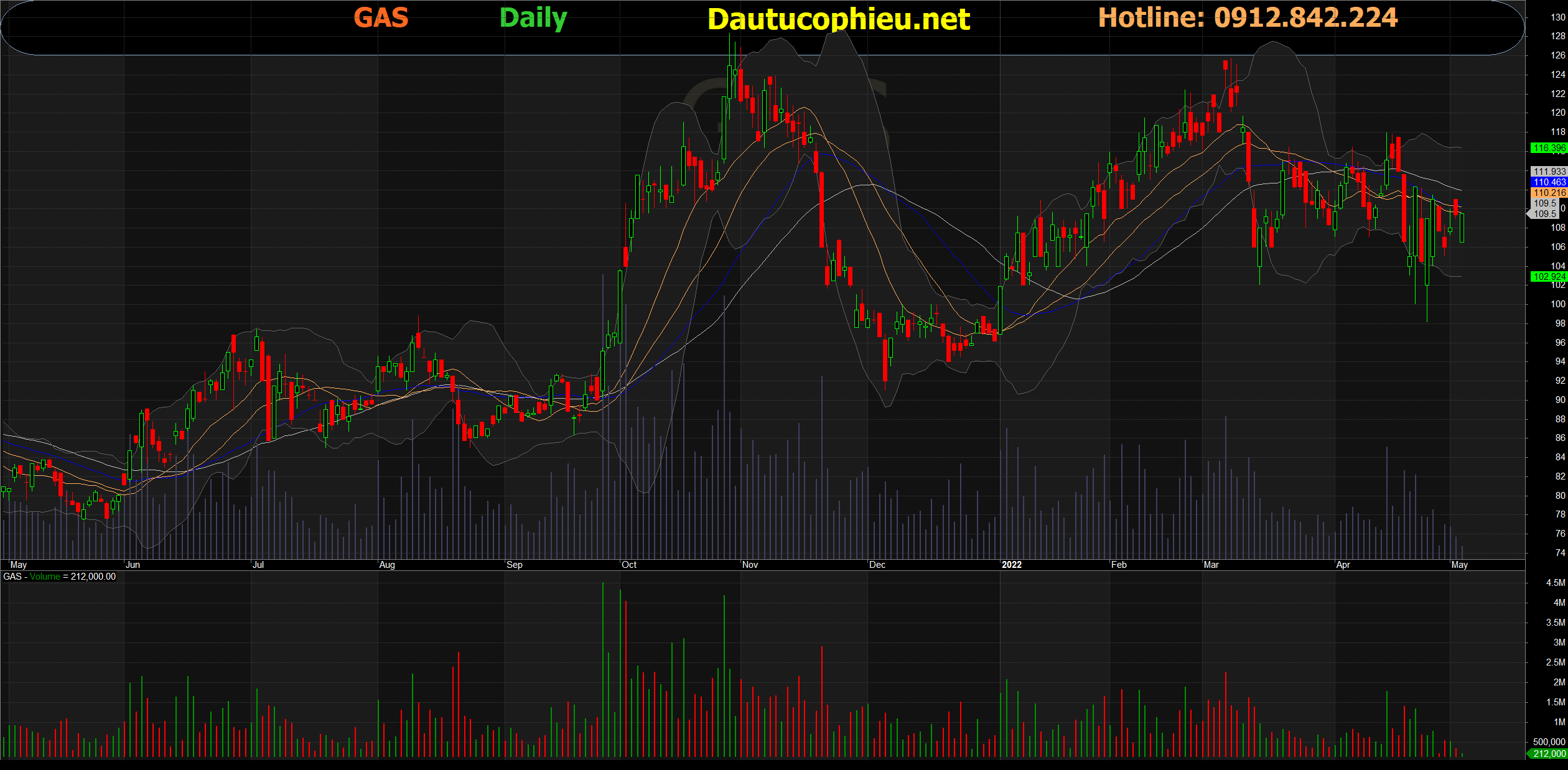Viewport: 1568px width, 770px height.
Task: Click the 2022 year marker on axis
Action: click(1012, 565)
